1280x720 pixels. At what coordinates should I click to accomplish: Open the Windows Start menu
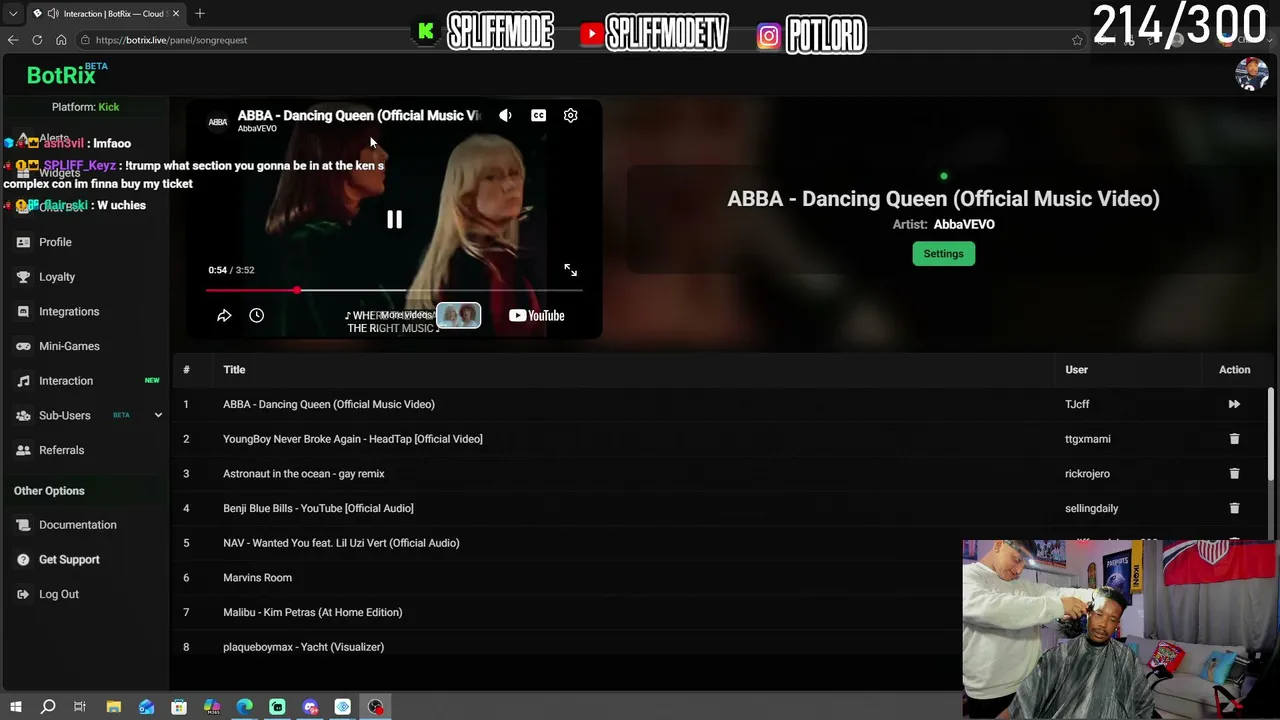(15, 707)
